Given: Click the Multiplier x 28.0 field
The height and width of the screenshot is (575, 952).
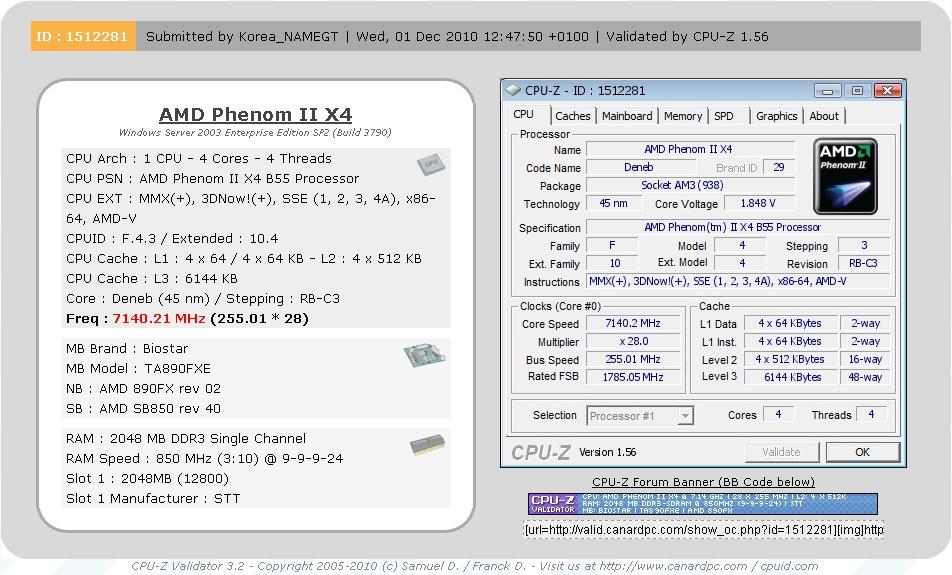Looking at the screenshot, I should coord(633,341).
